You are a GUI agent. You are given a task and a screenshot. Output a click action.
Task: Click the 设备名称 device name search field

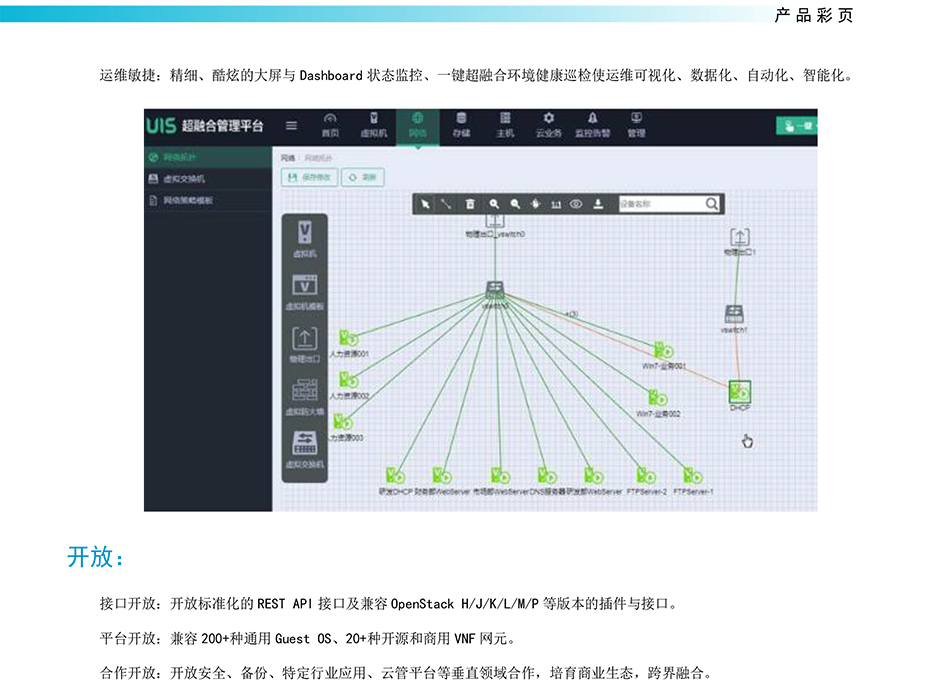coord(661,204)
